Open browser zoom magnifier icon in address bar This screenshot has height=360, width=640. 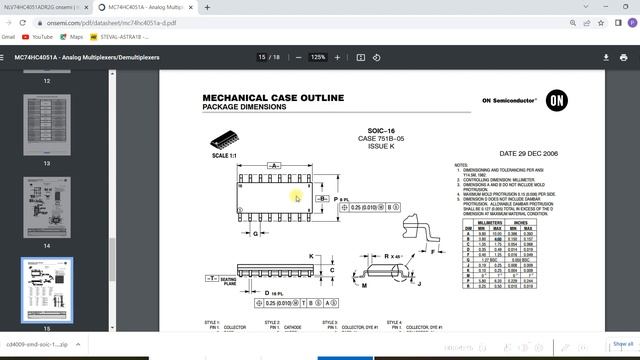click(573, 23)
